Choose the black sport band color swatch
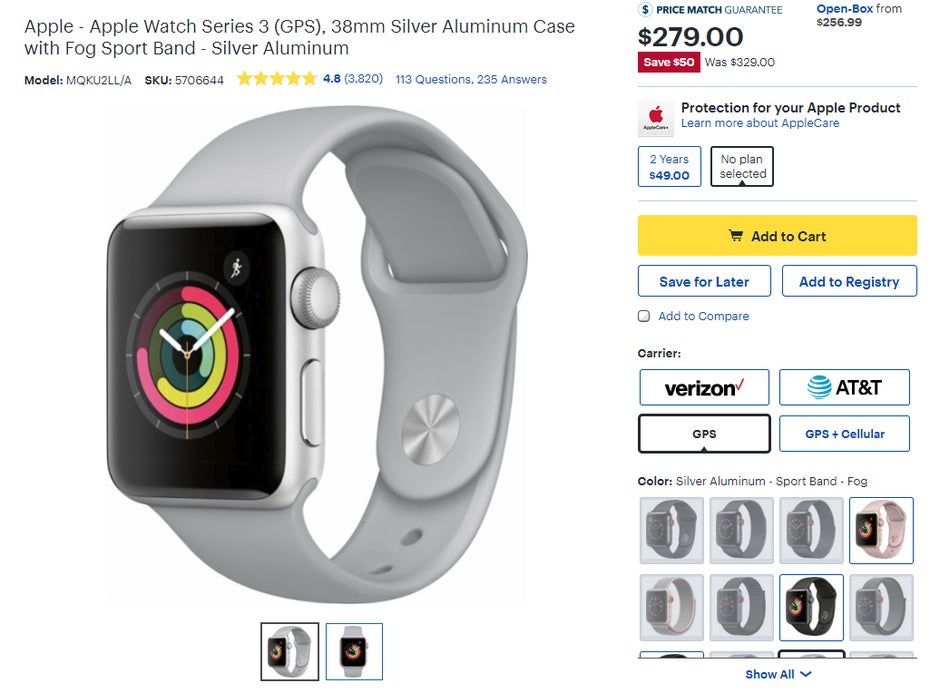 click(x=811, y=607)
